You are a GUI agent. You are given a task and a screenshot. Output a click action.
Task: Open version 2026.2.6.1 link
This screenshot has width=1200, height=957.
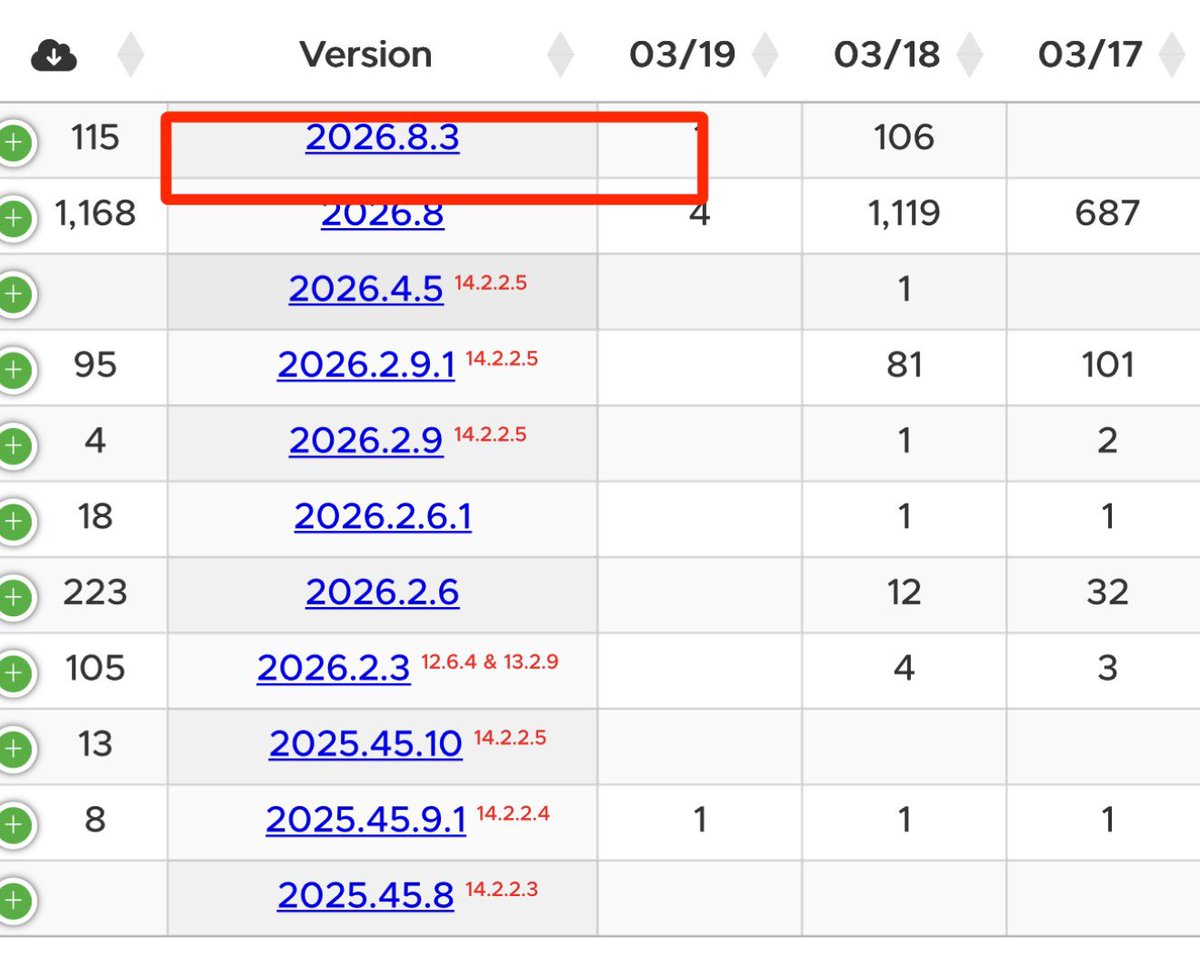coord(383,517)
